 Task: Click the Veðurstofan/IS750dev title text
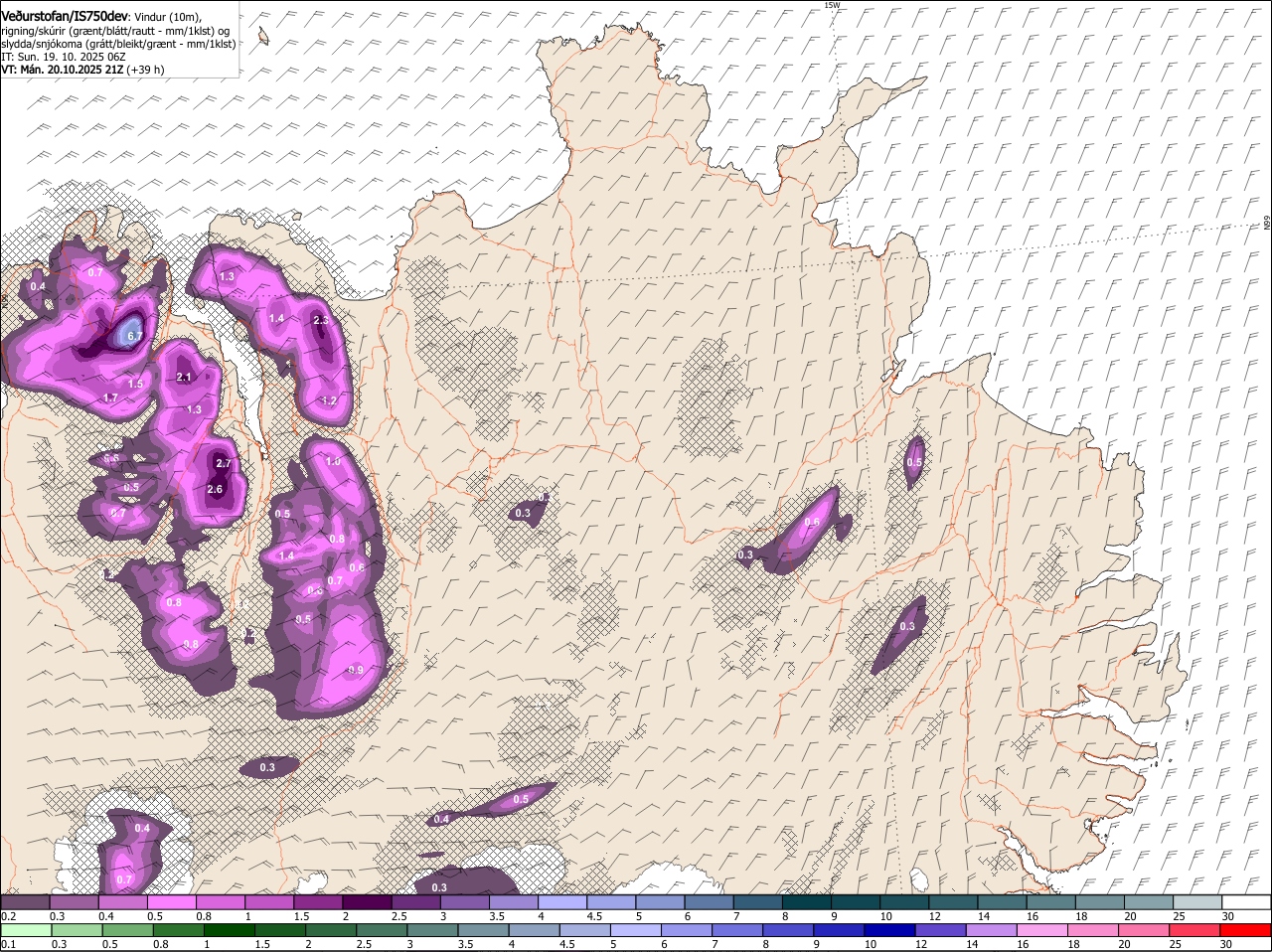65,16
